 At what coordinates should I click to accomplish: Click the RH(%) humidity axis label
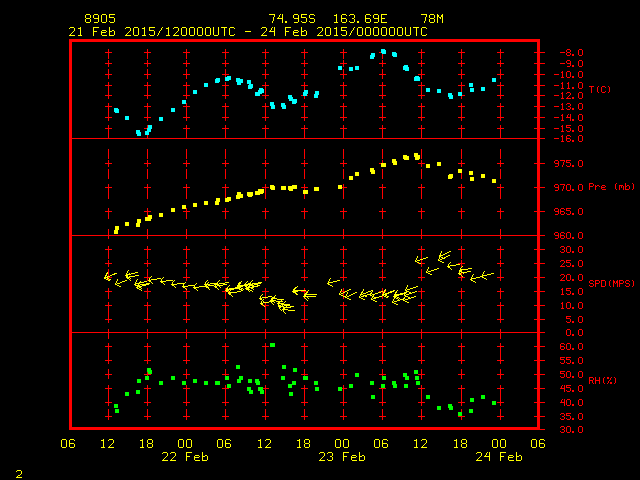[602, 380]
